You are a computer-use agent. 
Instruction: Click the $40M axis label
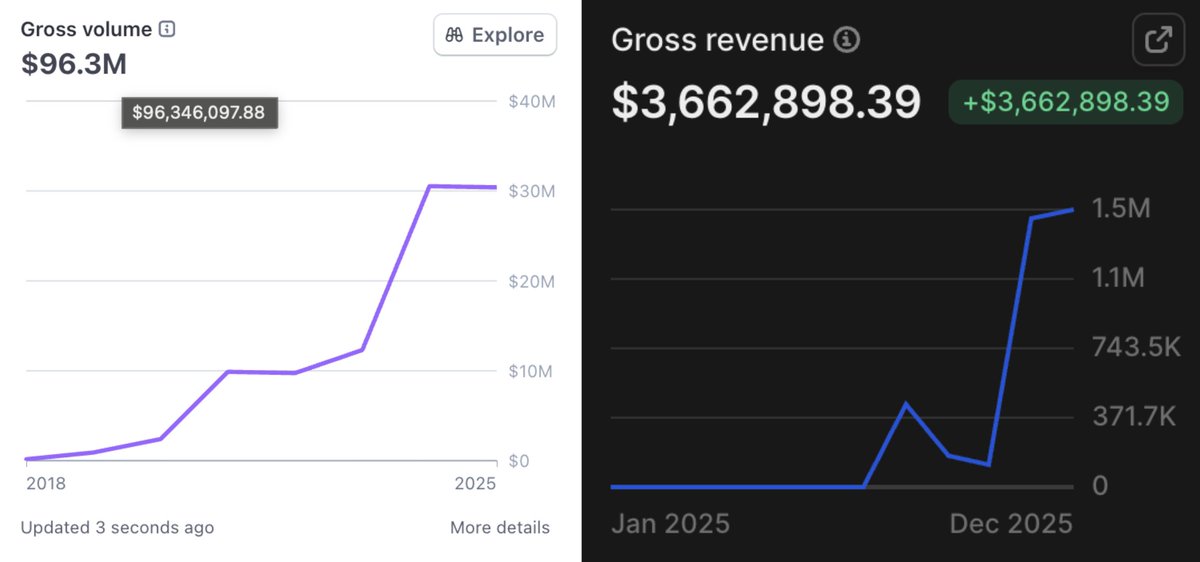[532, 101]
